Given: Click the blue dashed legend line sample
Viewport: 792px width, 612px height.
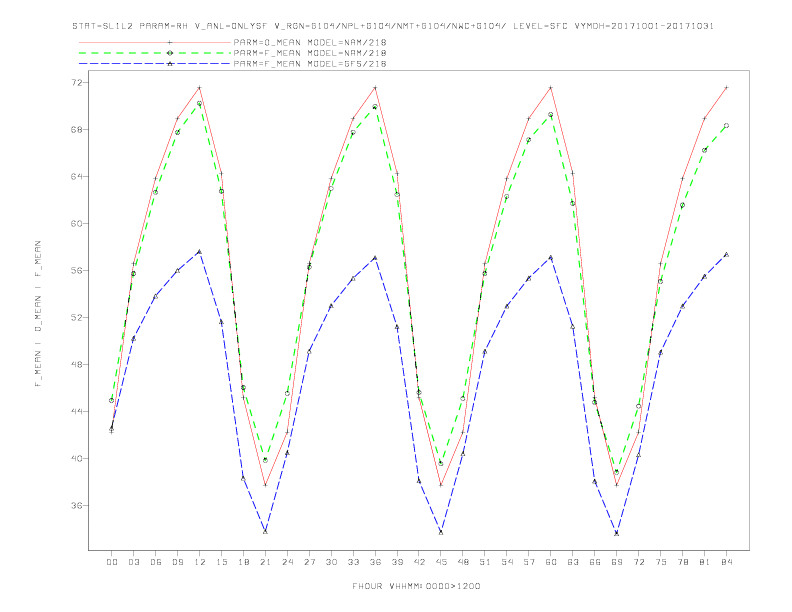Looking at the screenshot, I should tap(155, 64).
